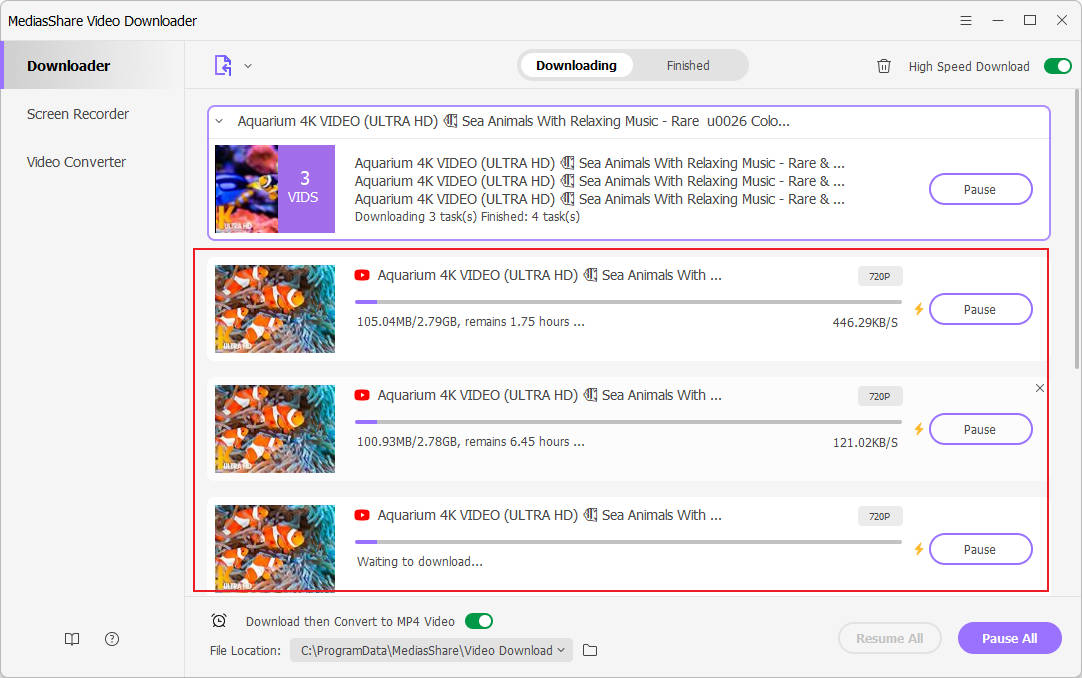Open the Screen Recorder section
This screenshot has width=1082, height=678.
point(77,114)
